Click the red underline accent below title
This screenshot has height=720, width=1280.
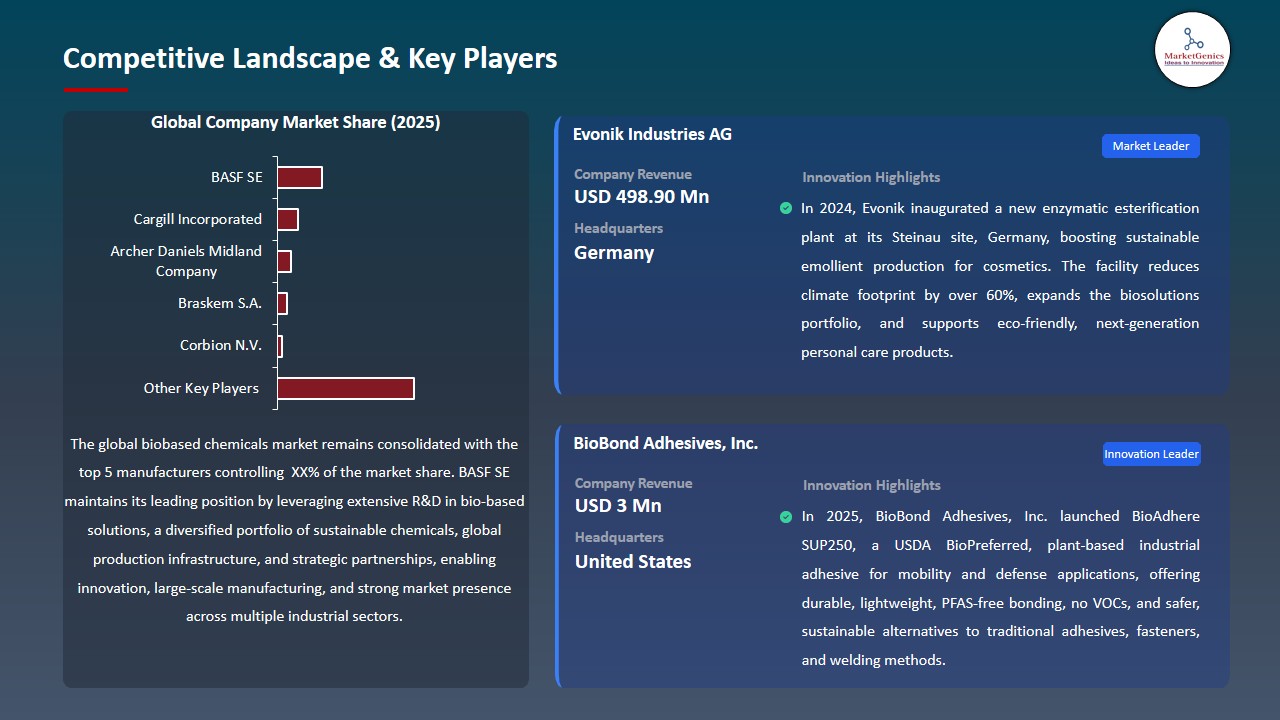coord(95,90)
